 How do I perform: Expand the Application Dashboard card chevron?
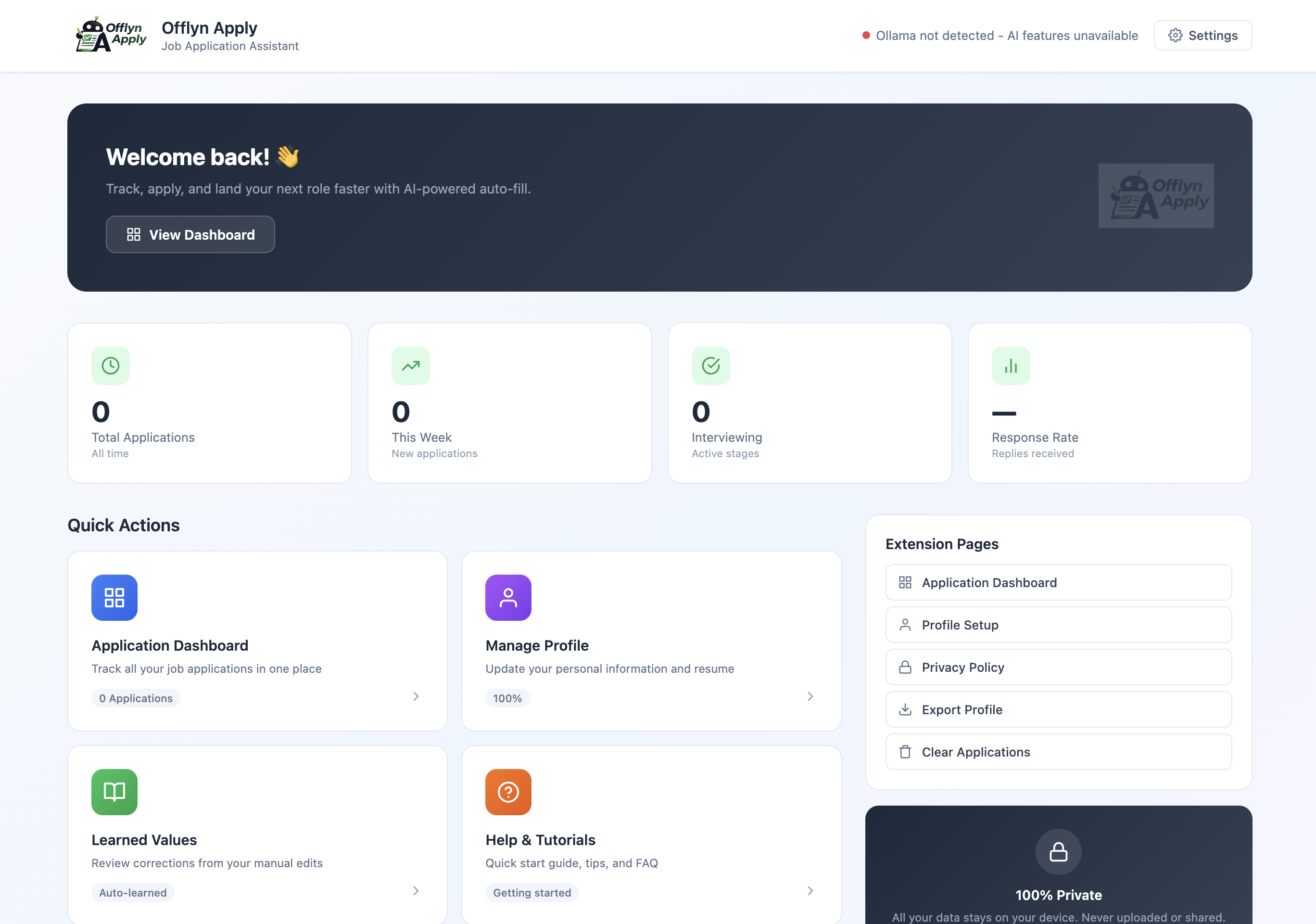click(x=416, y=697)
